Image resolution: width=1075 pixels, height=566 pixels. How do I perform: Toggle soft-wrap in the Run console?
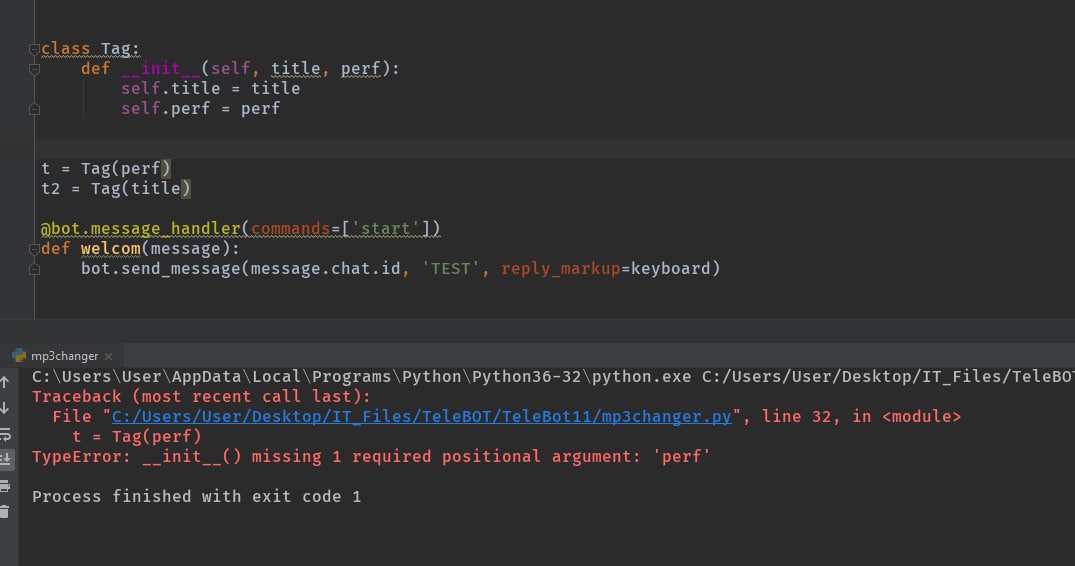[x=6, y=434]
